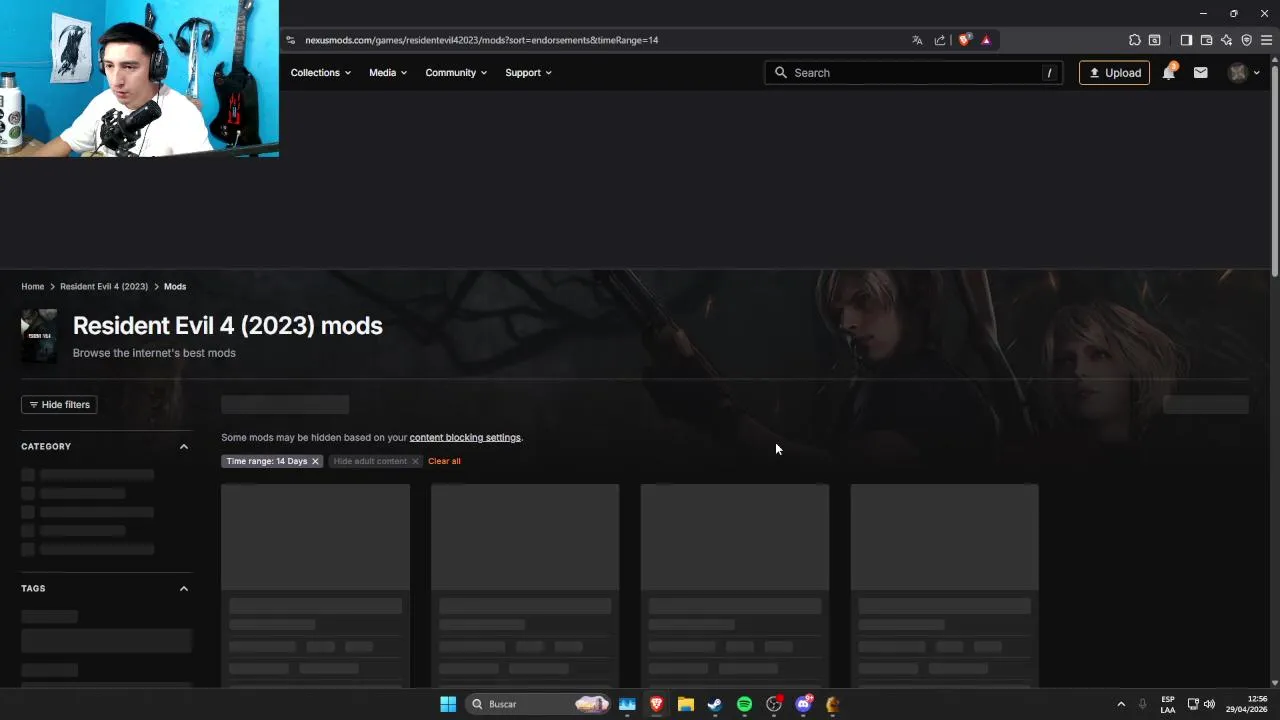The image size is (1280, 720).
Task: Open the Brave Wallet icon
Action: pos(1206,40)
